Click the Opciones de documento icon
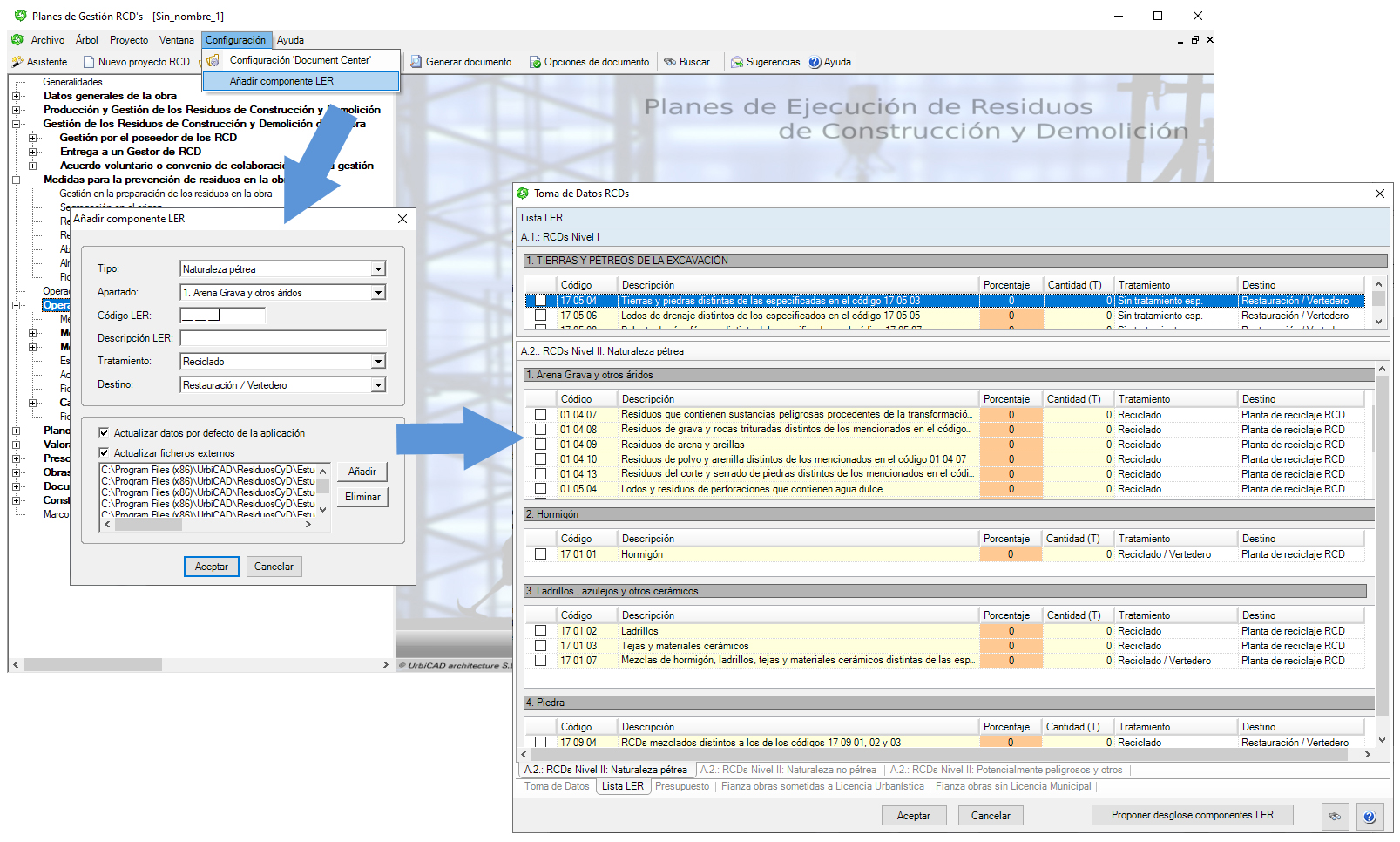 click(535, 62)
